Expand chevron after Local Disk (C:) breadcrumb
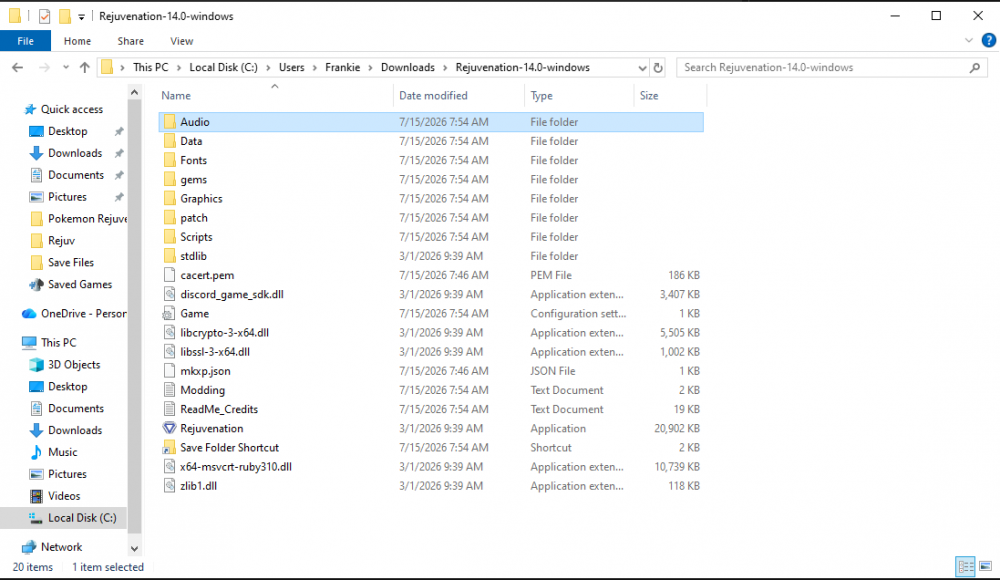1000x580 pixels. pos(268,67)
